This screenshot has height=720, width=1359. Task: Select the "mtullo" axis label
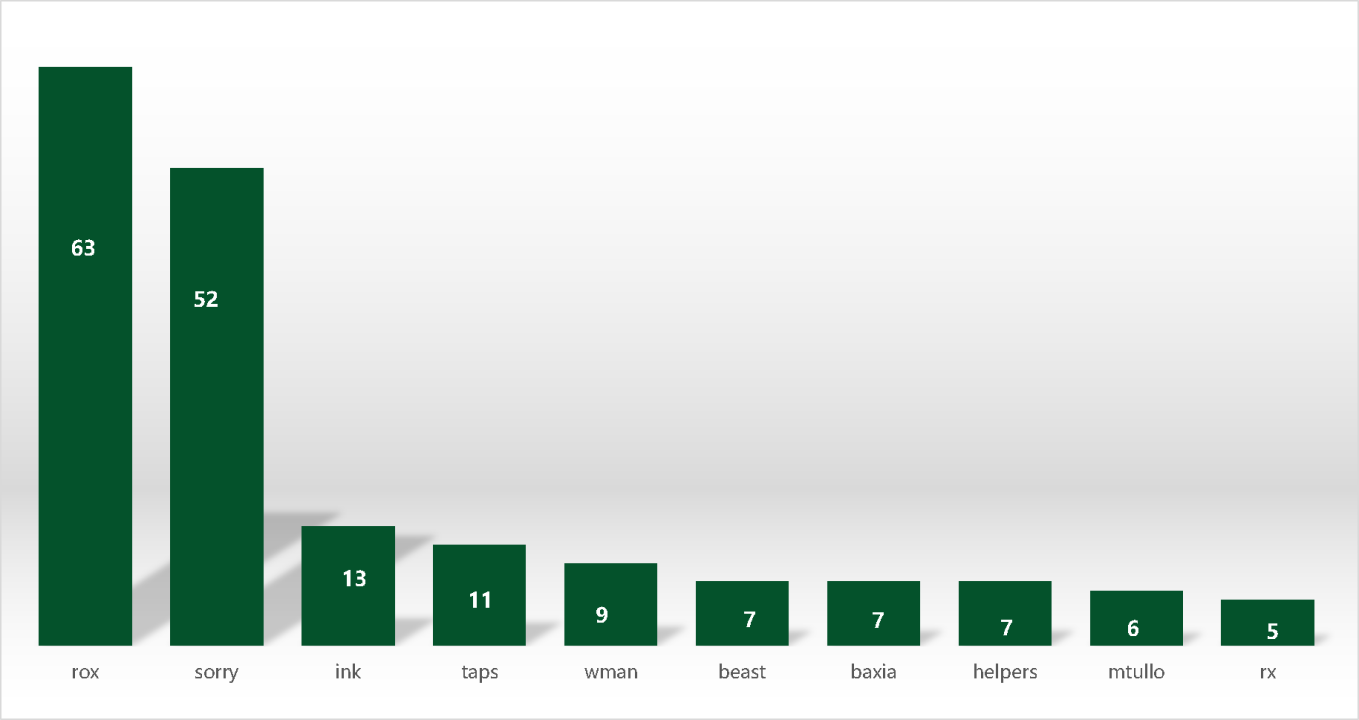tap(1136, 672)
